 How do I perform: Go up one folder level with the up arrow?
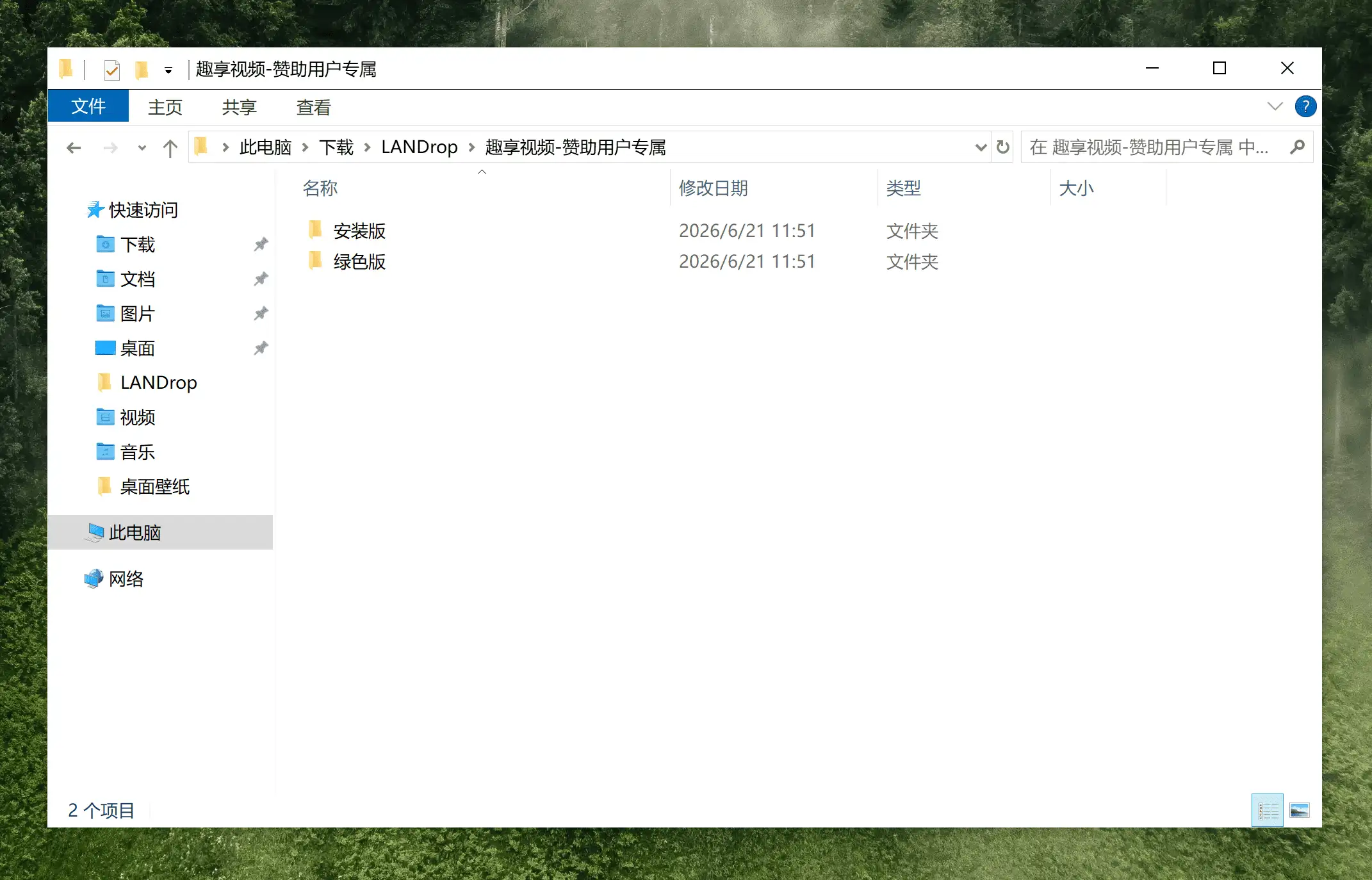coord(170,148)
